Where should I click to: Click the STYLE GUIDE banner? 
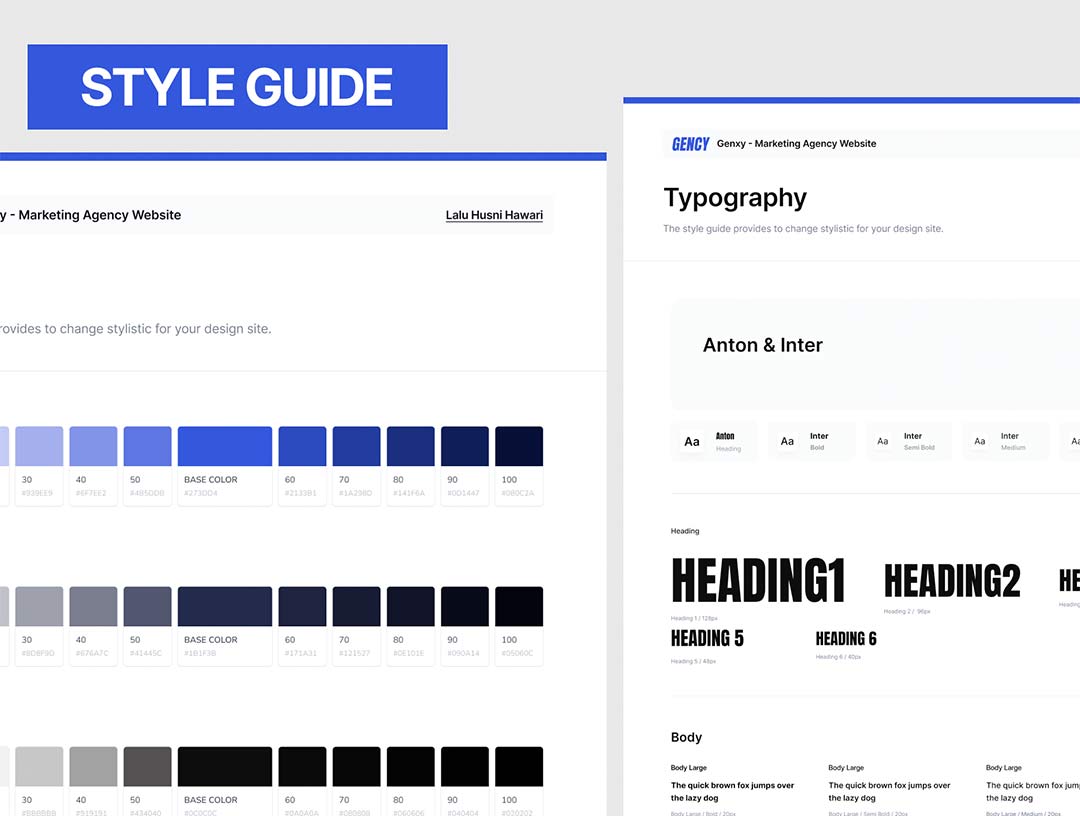click(237, 87)
